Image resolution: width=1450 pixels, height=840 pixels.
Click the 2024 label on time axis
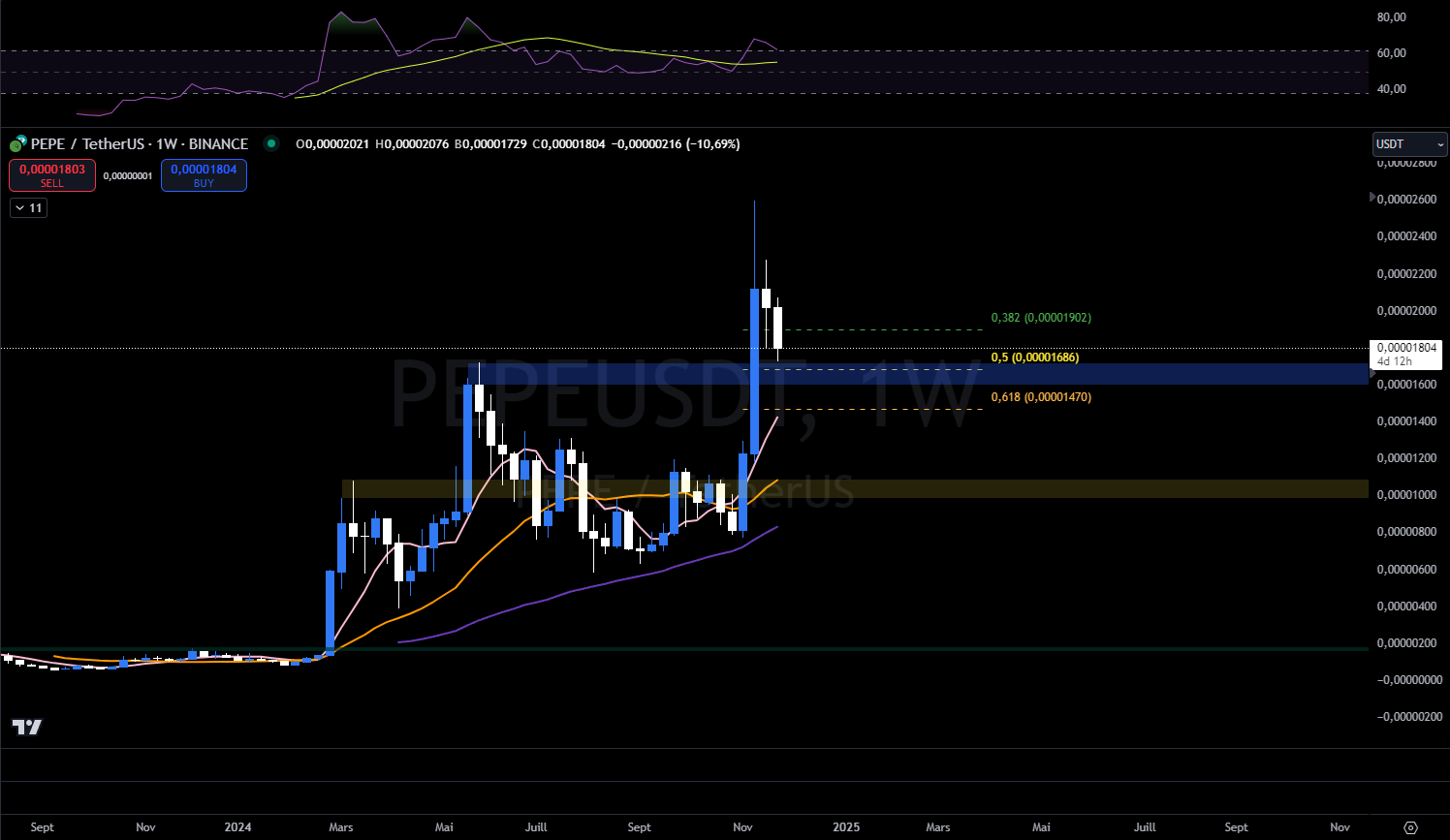pos(237,827)
